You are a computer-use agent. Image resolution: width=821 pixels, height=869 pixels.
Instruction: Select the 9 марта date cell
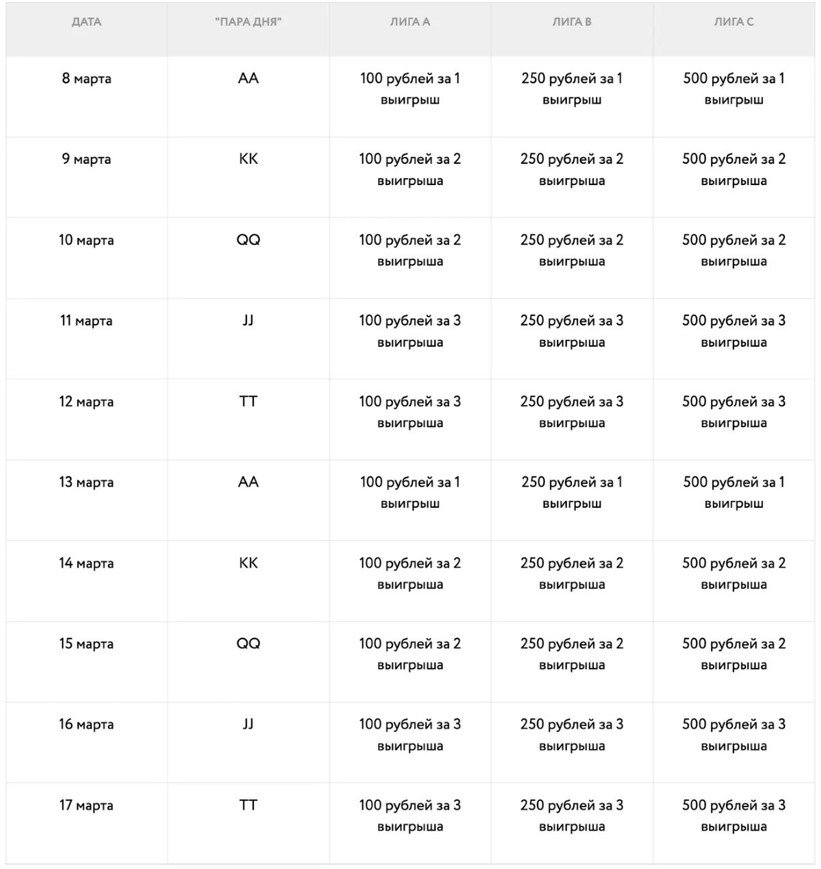point(86,159)
